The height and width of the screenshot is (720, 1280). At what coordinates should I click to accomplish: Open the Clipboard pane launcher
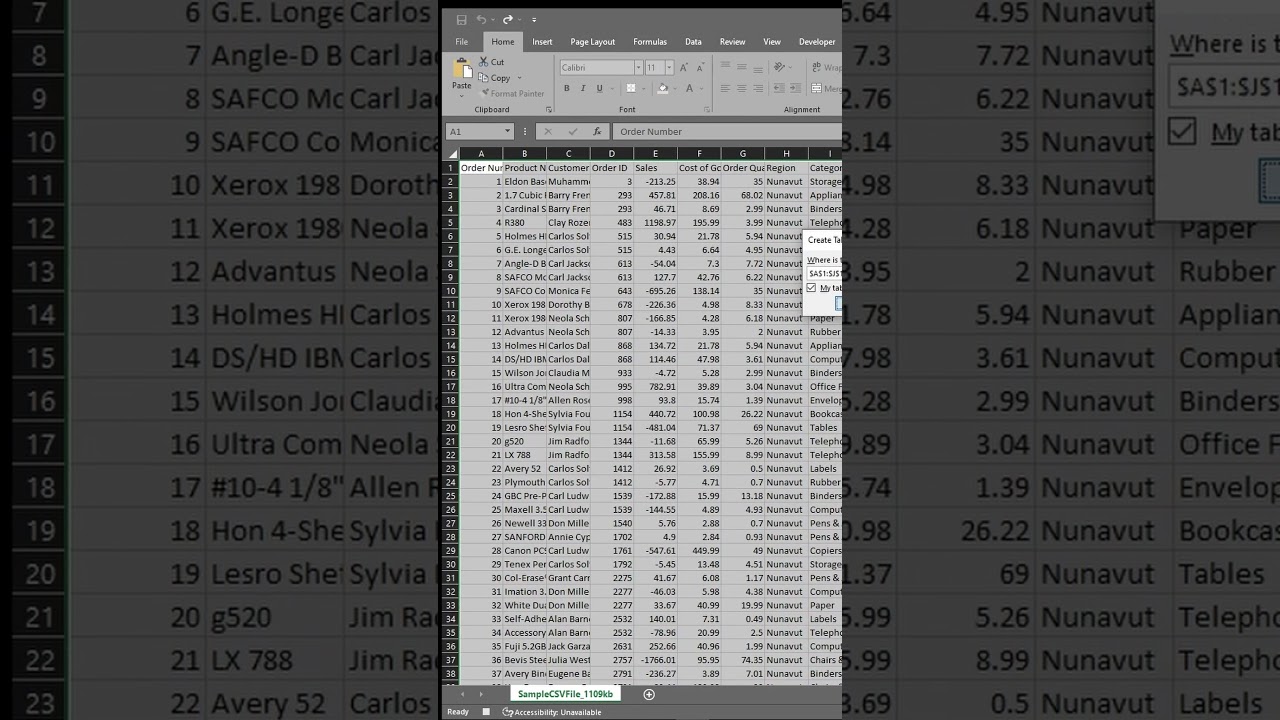point(548,110)
